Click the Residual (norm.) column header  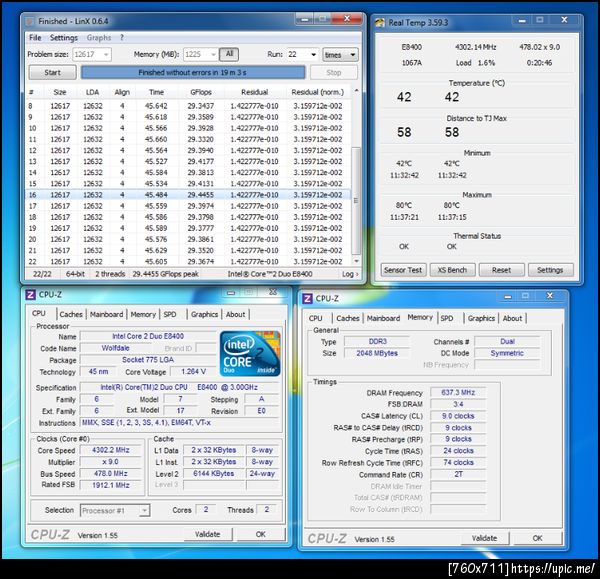(x=318, y=92)
